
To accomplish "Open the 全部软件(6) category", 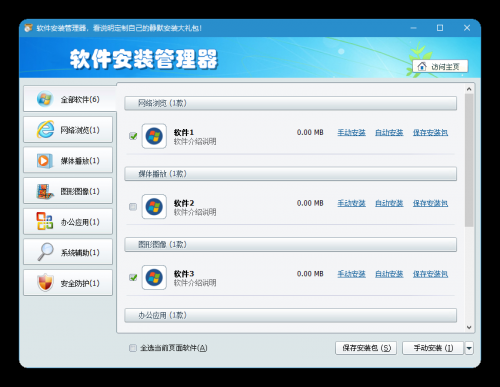I will tap(69, 99).
